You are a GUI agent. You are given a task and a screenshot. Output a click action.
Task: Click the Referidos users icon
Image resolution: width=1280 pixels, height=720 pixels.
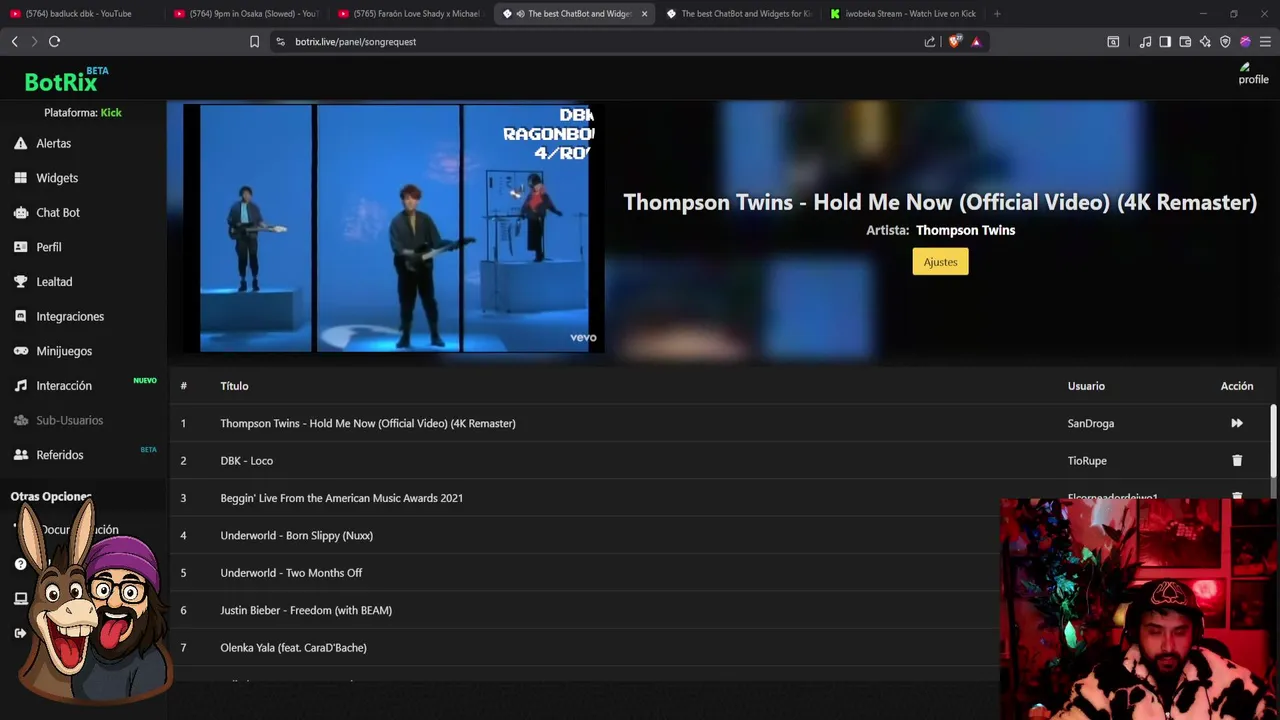[20, 455]
